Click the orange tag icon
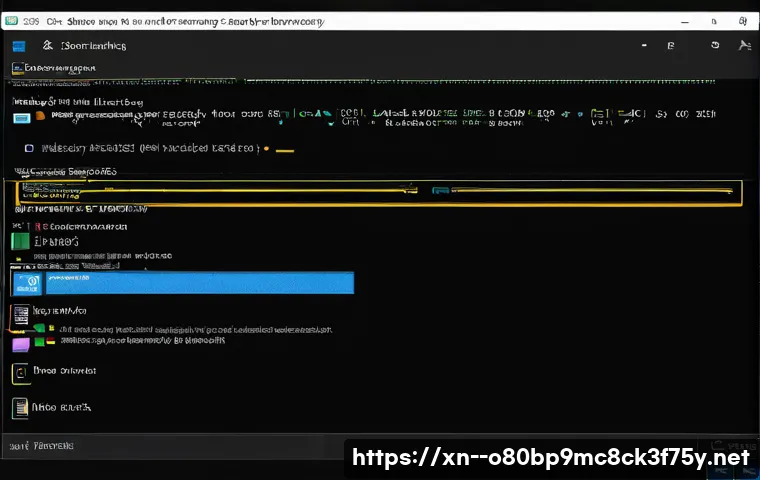Viewport: 760px width, 480px height. pyautogui.click(x=41, y=115)
